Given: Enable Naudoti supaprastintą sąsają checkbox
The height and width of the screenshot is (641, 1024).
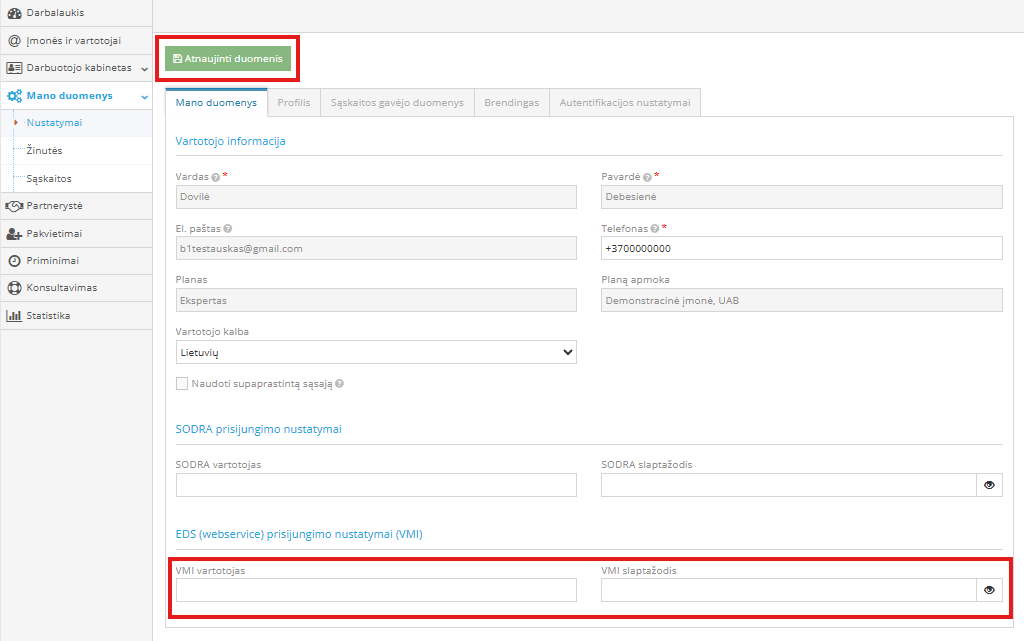Looking at the screenshot, I should coord(182,383).
